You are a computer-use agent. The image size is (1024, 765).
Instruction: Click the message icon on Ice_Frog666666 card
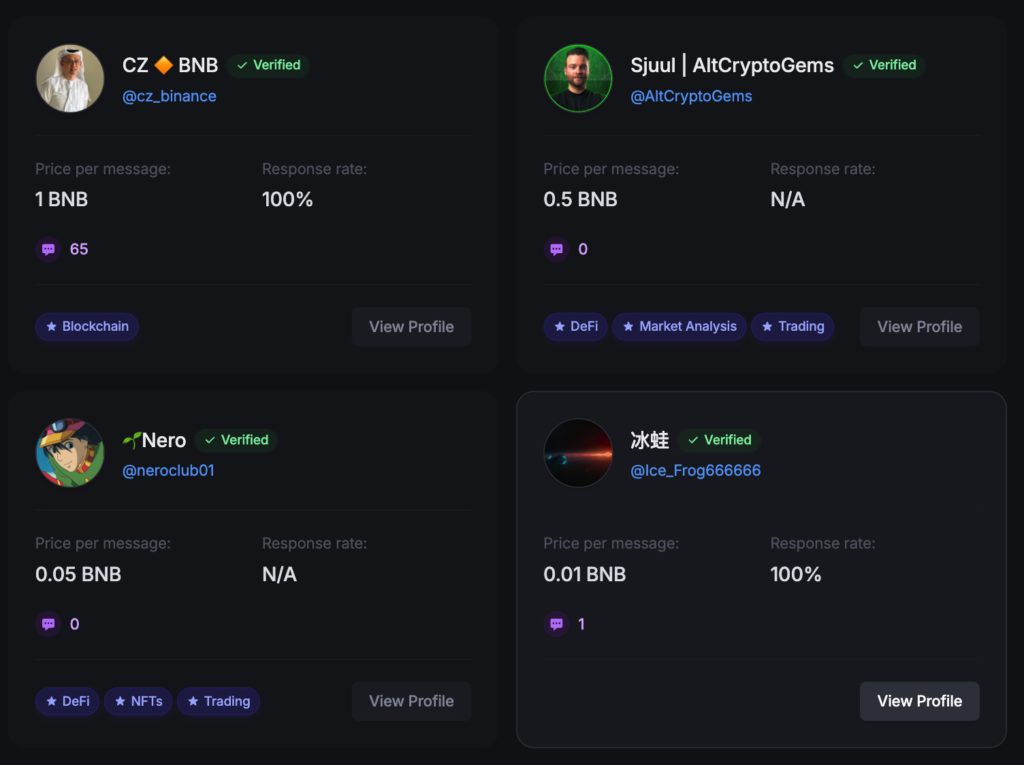(557, 624)
